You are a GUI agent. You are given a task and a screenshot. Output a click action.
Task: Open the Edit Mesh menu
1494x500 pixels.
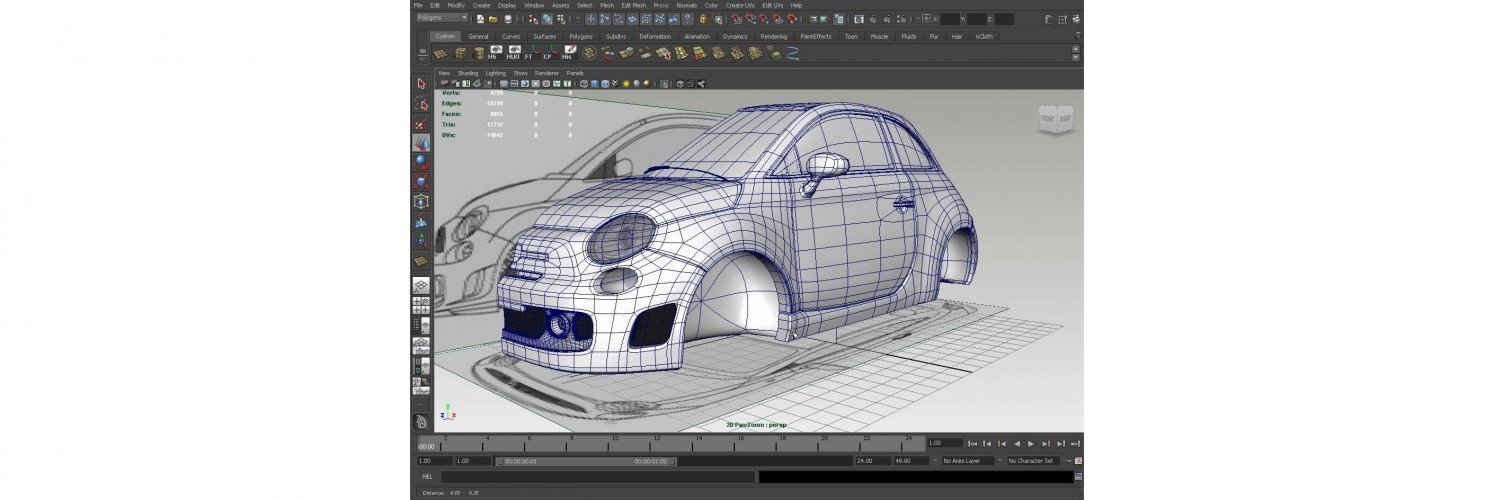[633, 5]
